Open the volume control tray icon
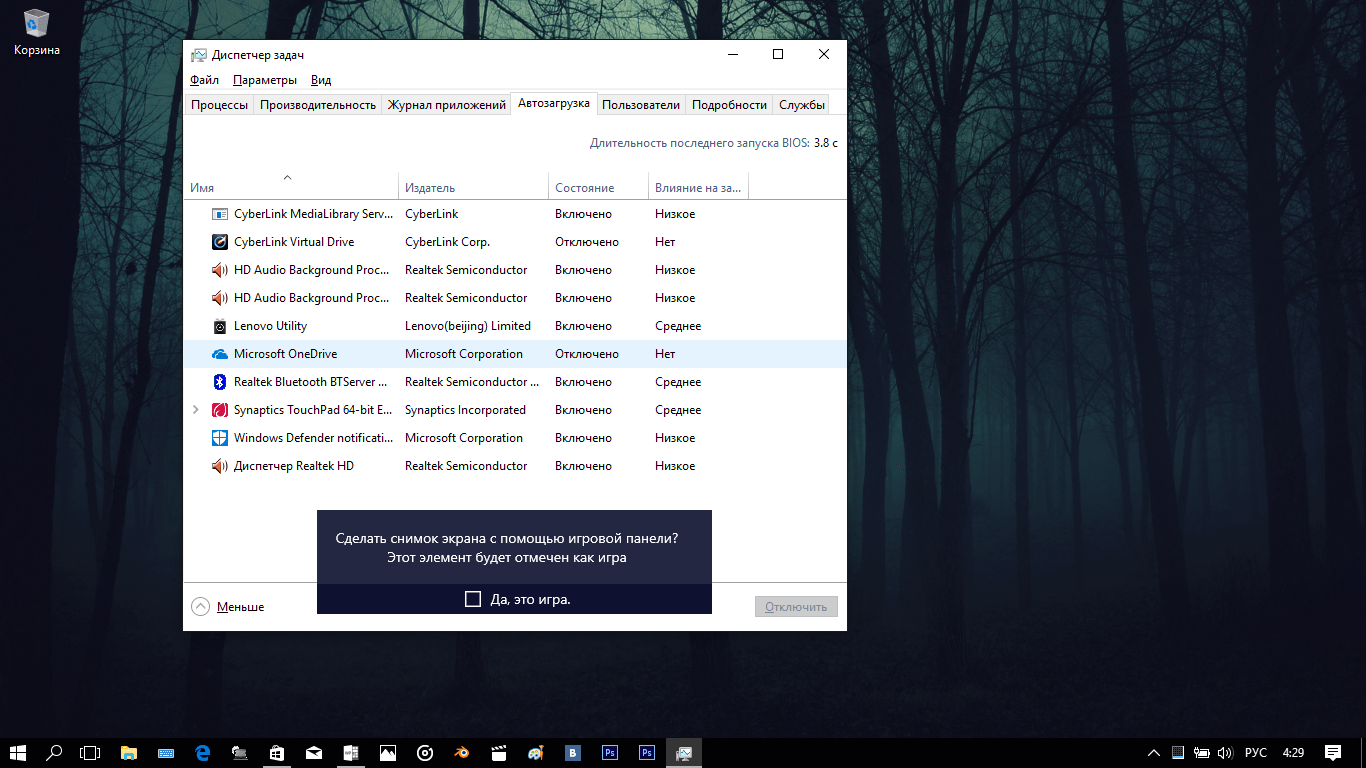1366x768 pixels. [x=1225, y=753]
